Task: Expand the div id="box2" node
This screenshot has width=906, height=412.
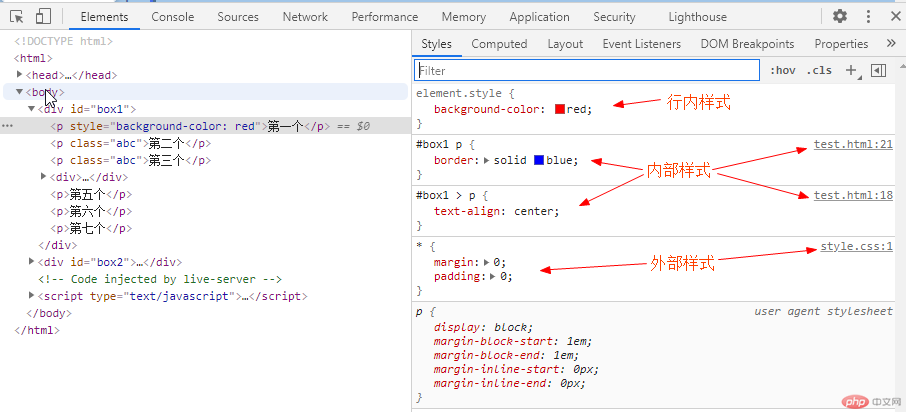Action: pyautogui.click(x=32, y=262)
